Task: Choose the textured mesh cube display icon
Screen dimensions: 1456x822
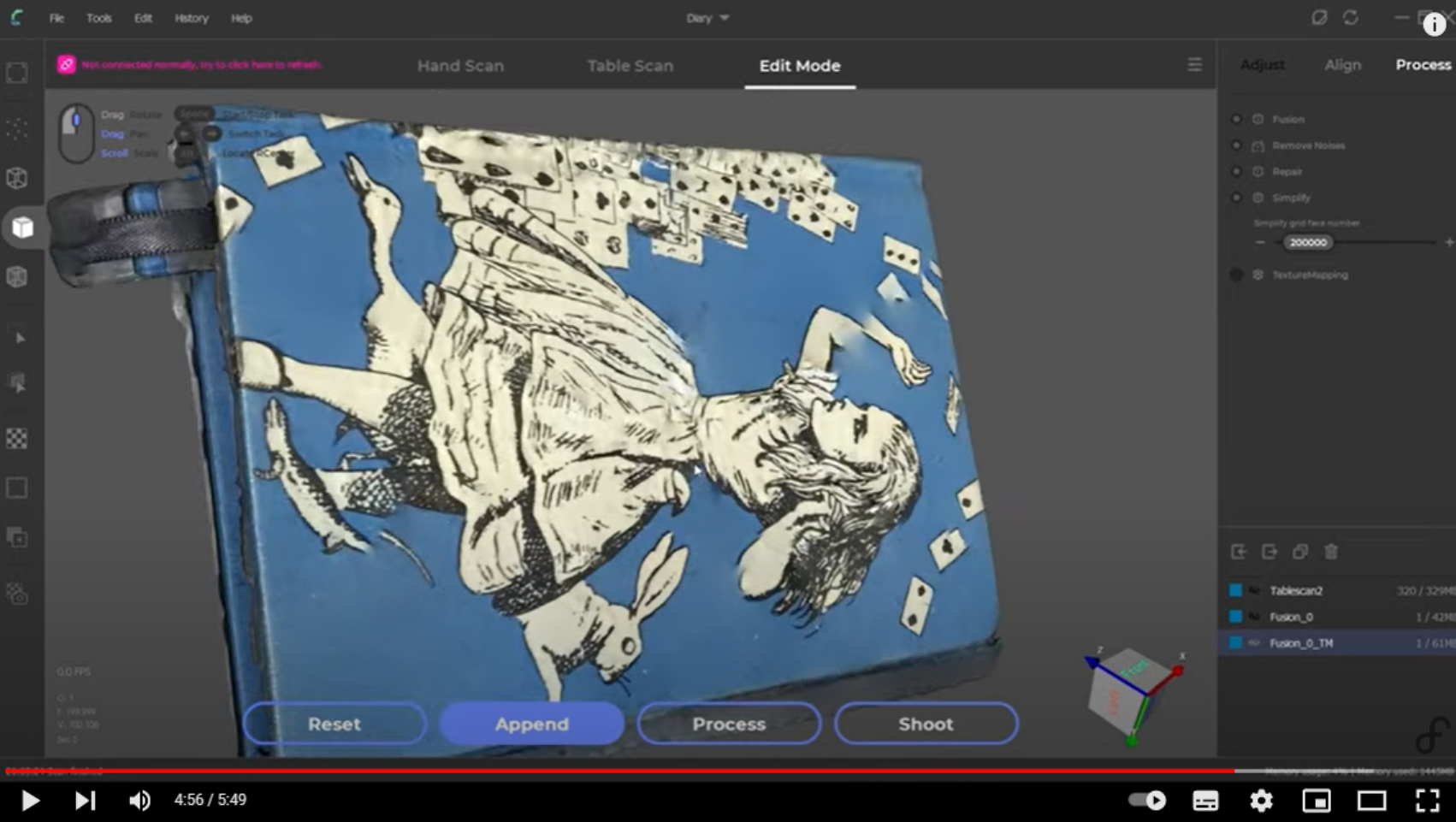Action: pos(17,276)
